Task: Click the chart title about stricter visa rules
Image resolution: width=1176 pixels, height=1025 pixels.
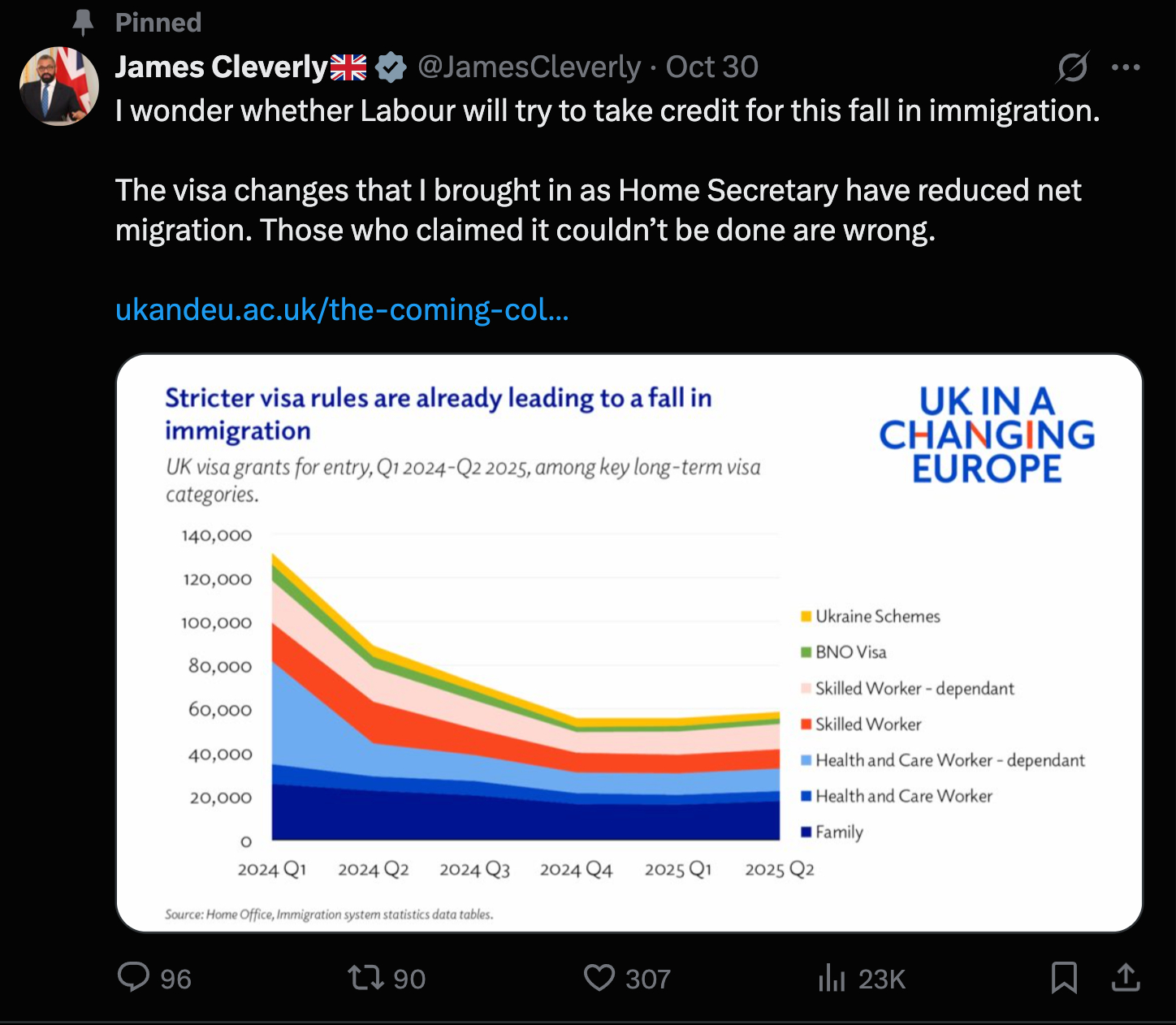Action: pyautogui.click(x=438, y=413)
